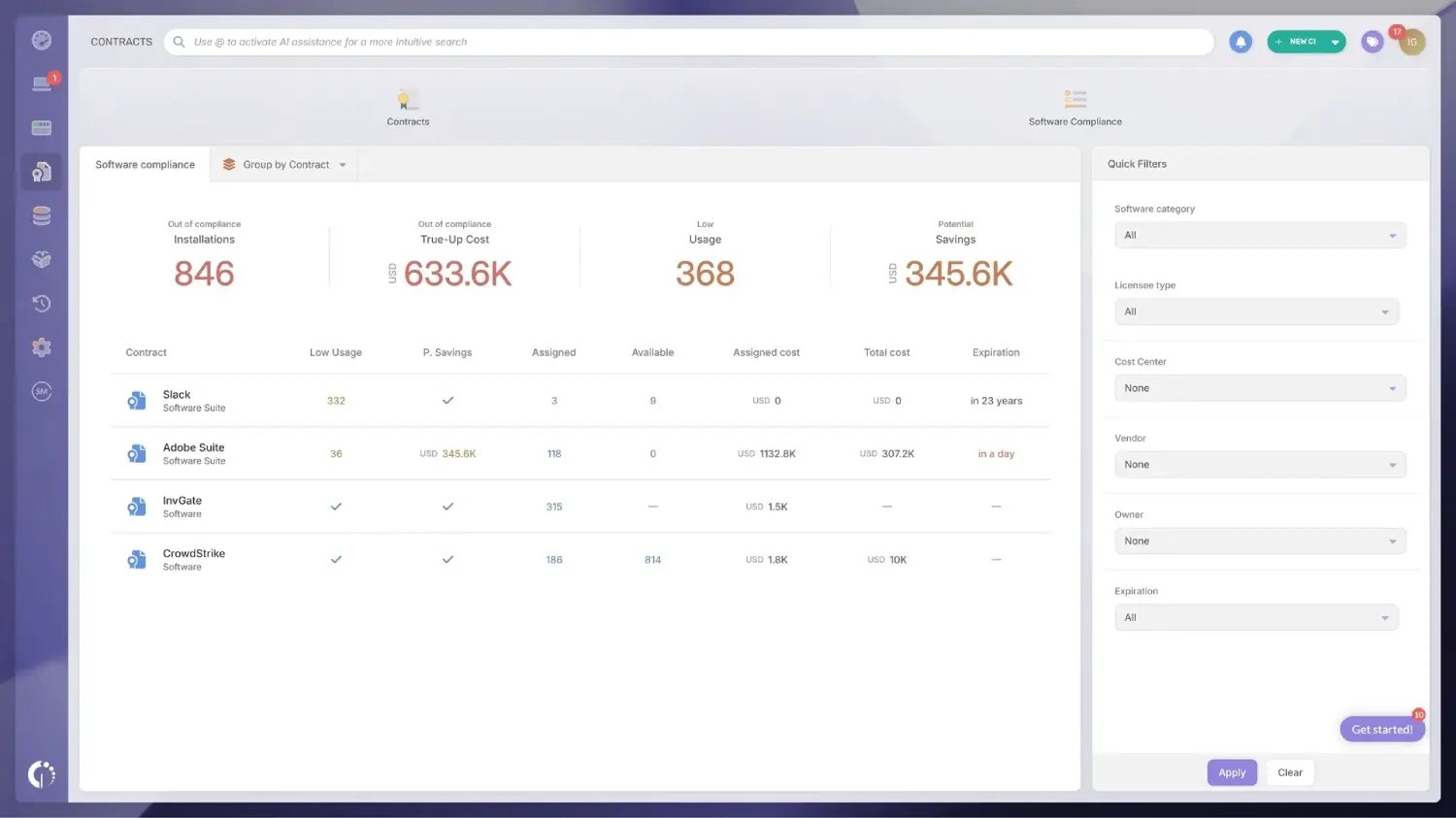Select the Contracts document icon in sidebar
The height and width of the screenshot is (818, 1456).
[x=41, y=172]
